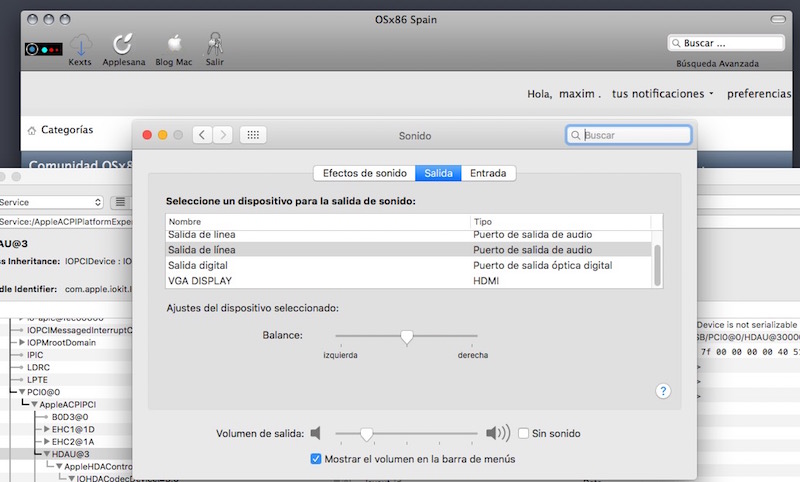Select the LPTE tree entry

[x=37, y=380]
